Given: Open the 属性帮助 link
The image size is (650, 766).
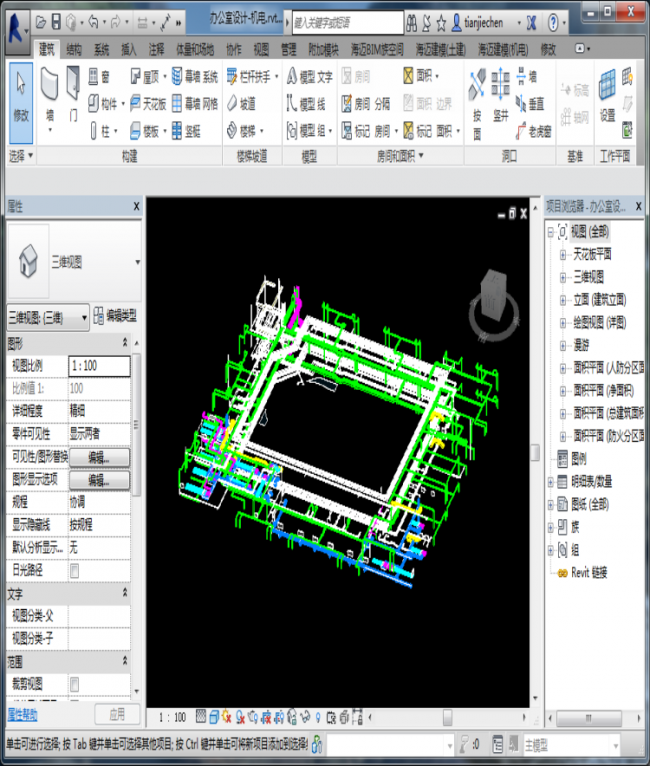Looking at the screenshot, I should (x=23, y=714).
